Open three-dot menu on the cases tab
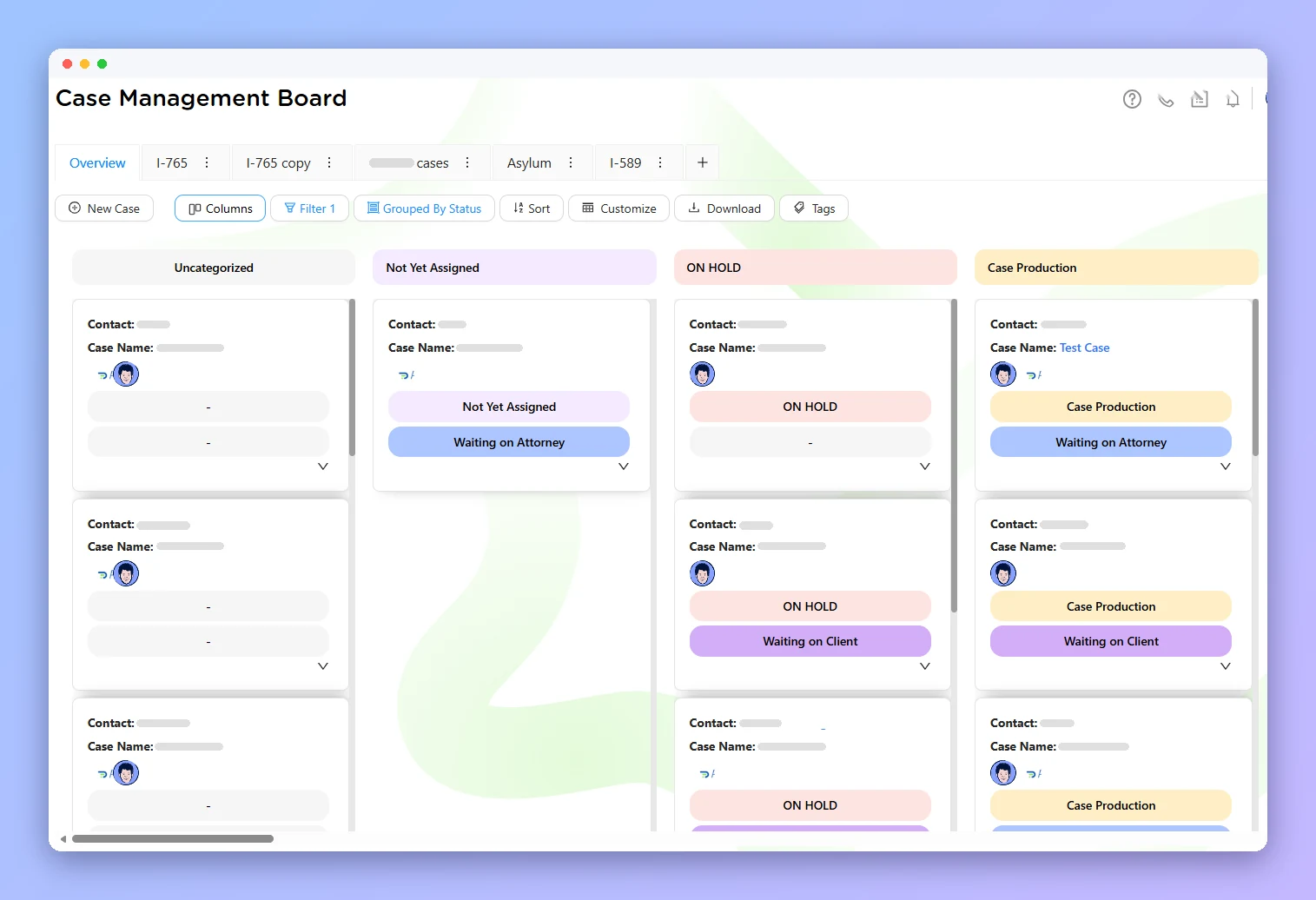1316x900 pixels. (467, 162)
